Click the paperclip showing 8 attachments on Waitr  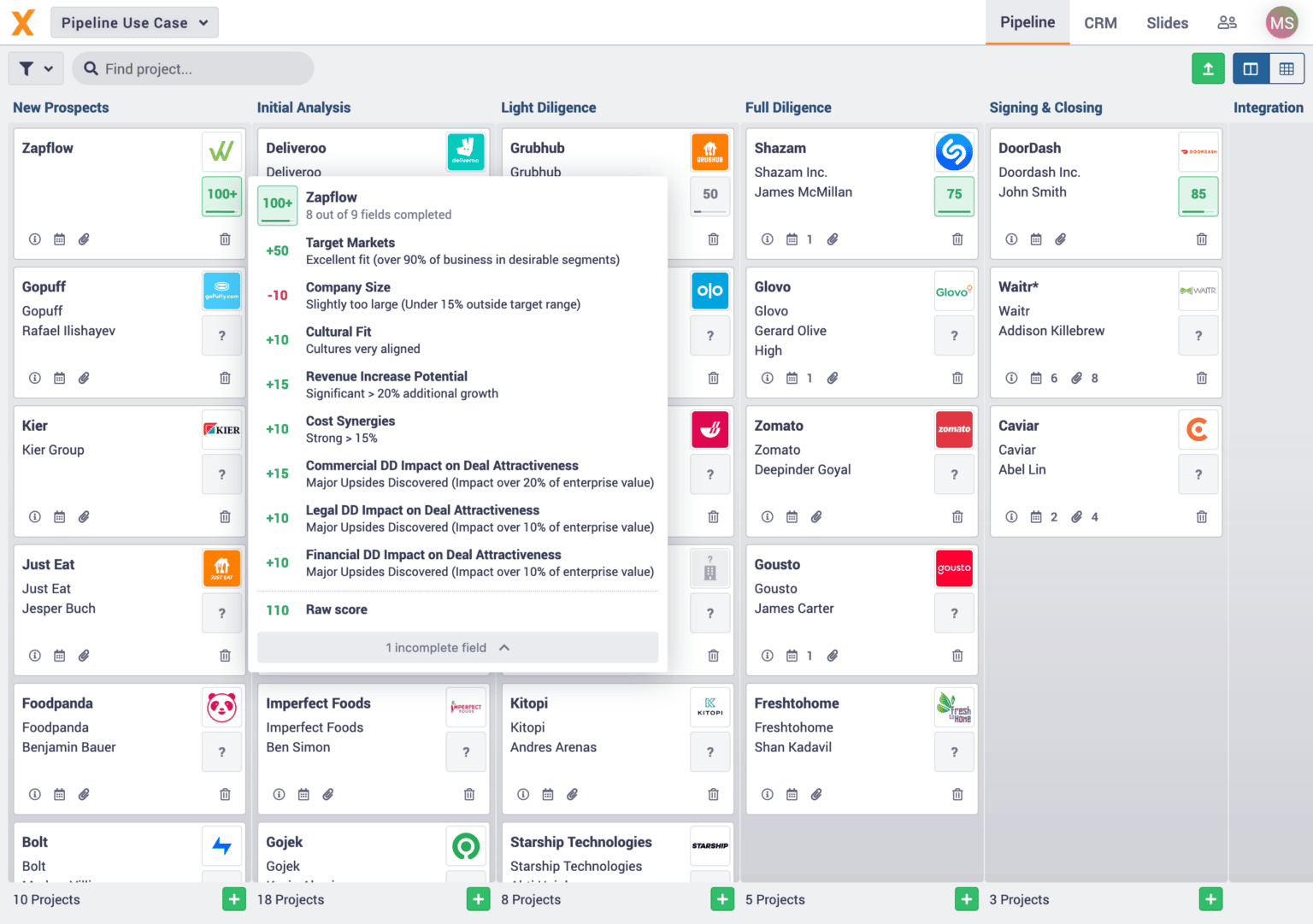1078,378
